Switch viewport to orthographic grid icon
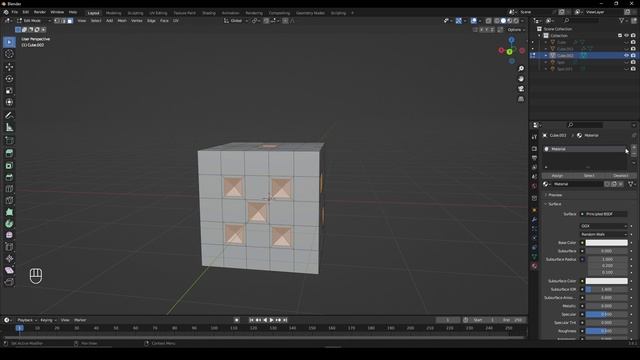The width and height of the screenshot is (640, 360). pos(521,99)
